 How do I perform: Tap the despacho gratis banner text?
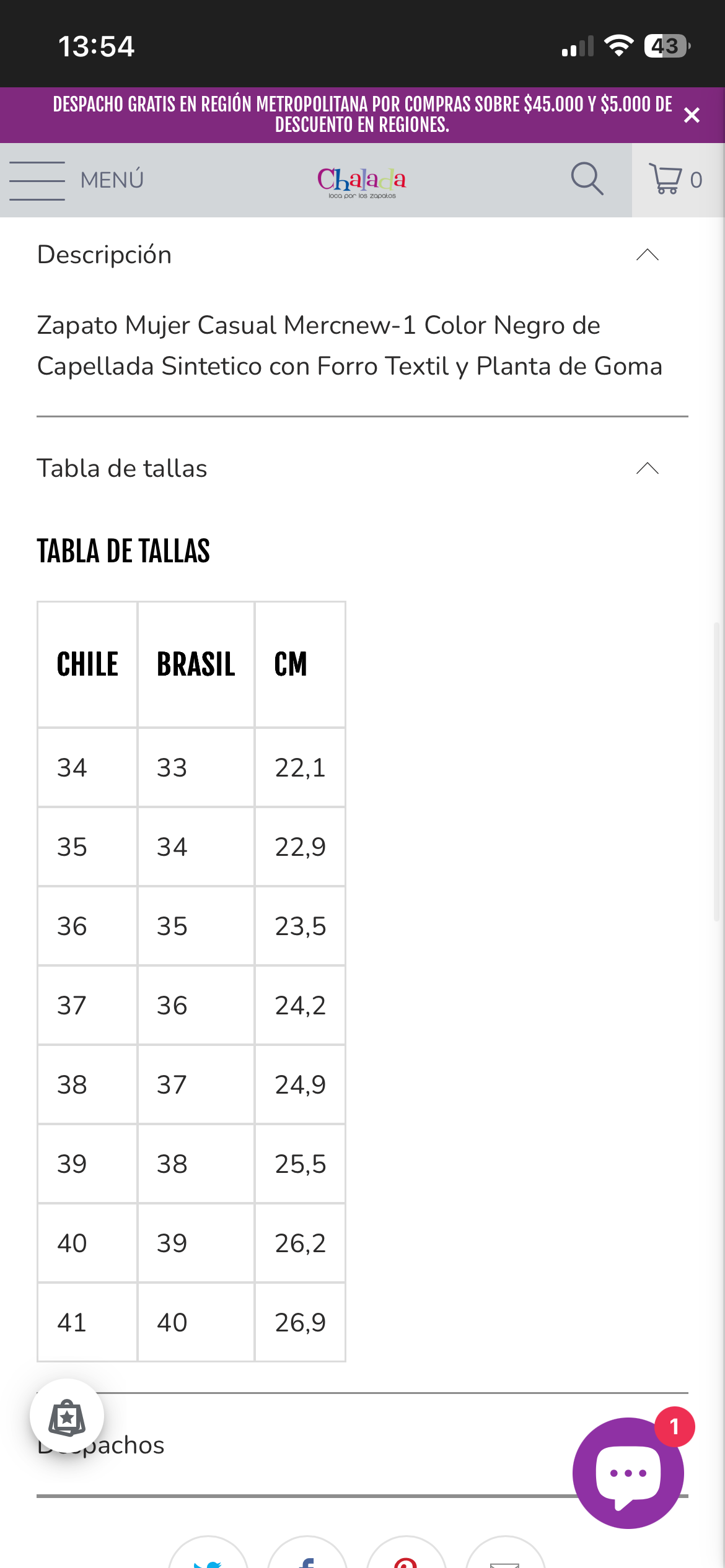pyautogui.click(x=362, y=115)
